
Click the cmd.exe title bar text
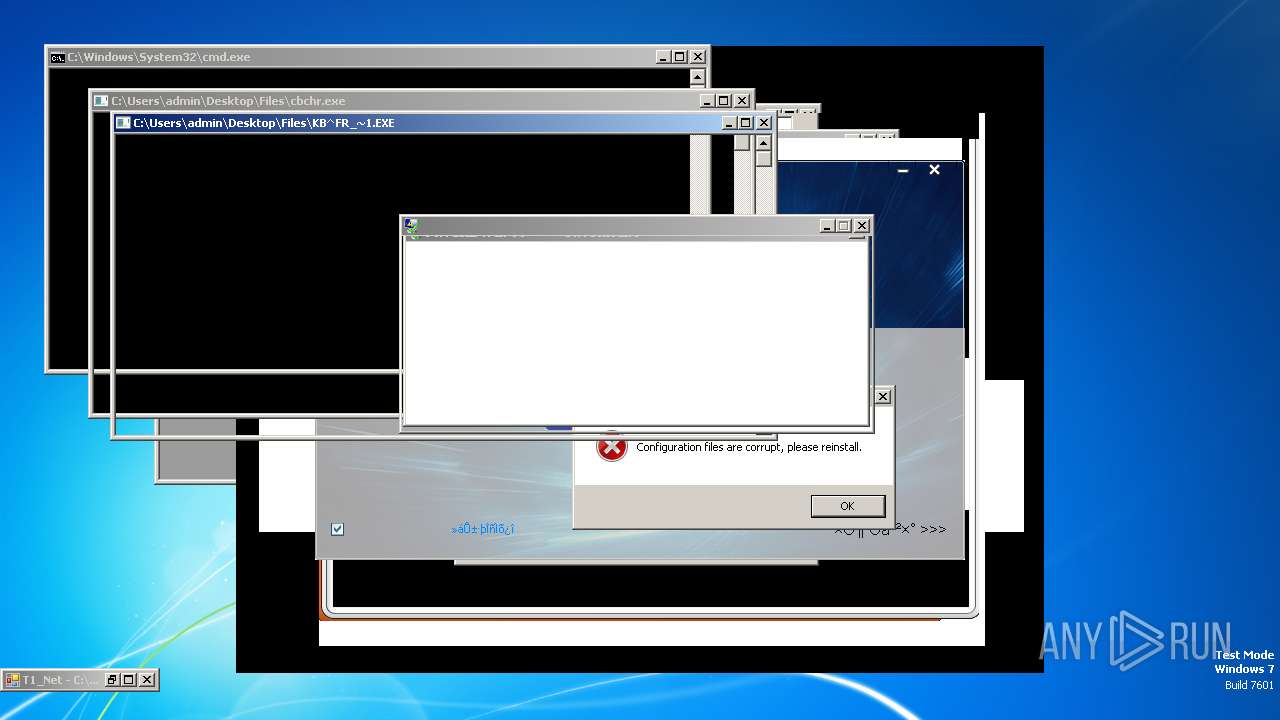[159, 57]
